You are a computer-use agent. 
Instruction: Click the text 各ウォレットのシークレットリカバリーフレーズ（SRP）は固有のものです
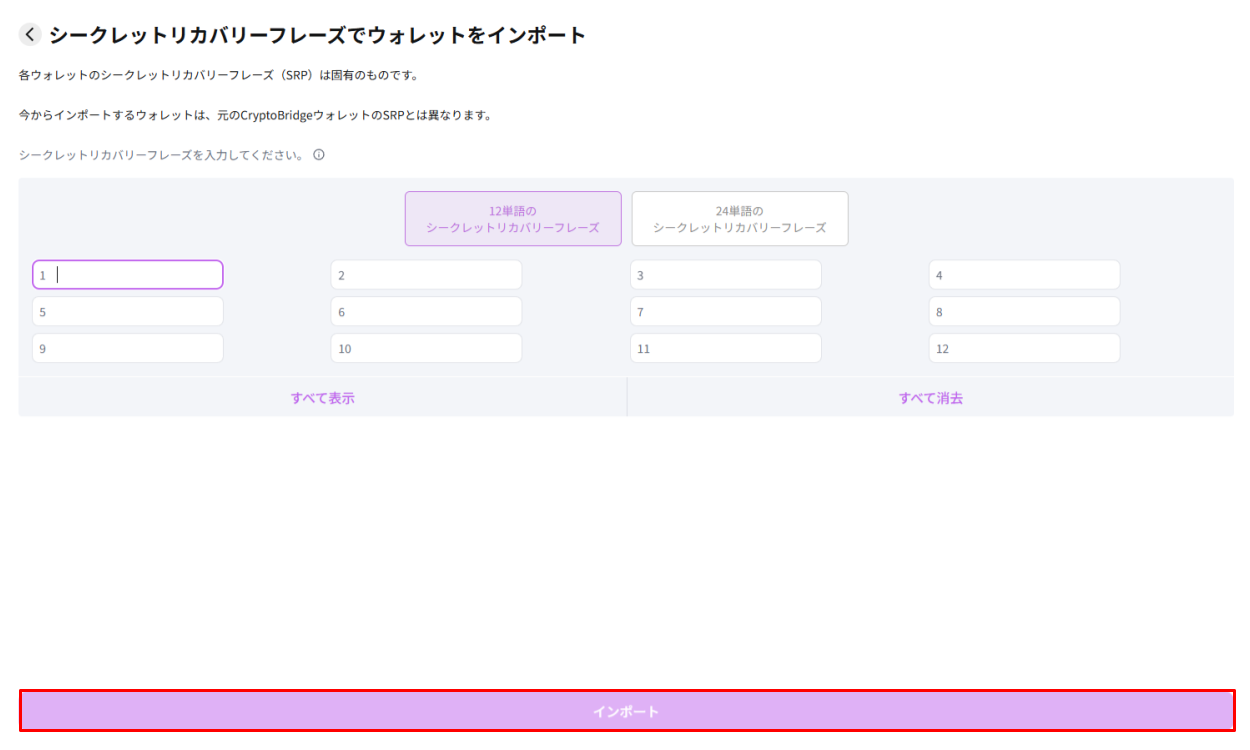218,76
